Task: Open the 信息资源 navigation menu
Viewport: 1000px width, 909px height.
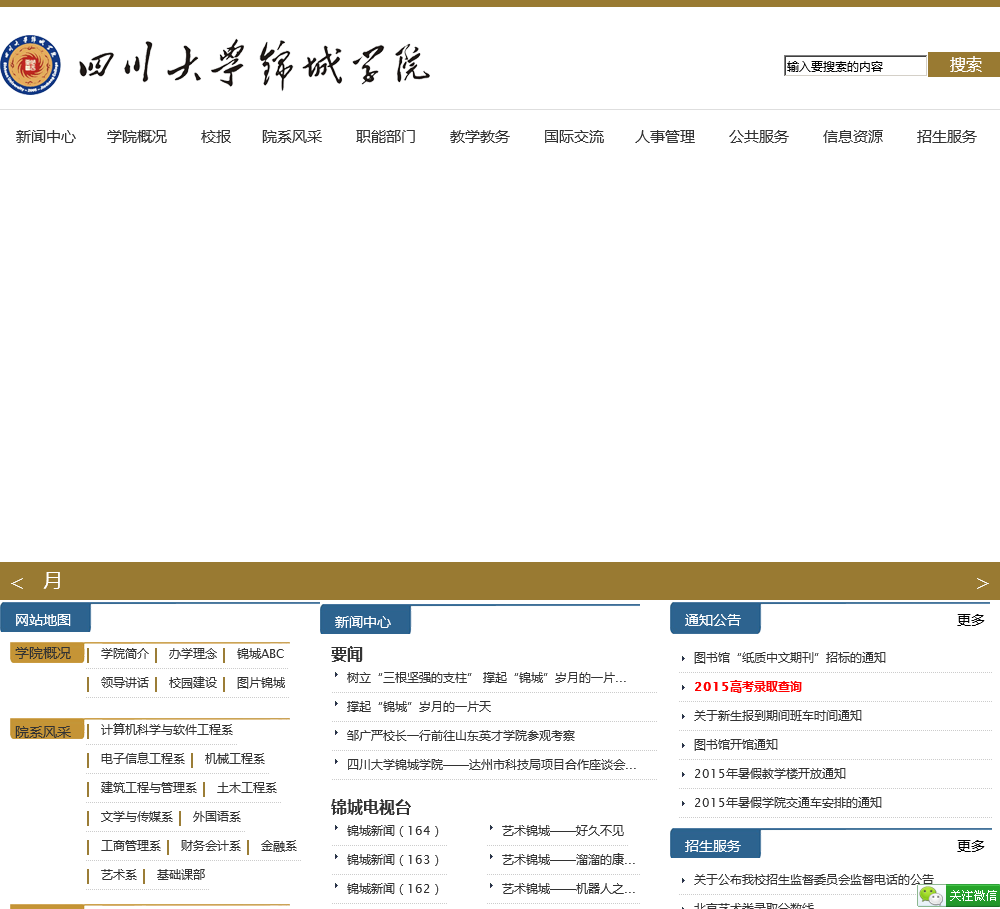Action: pos(853,137)
